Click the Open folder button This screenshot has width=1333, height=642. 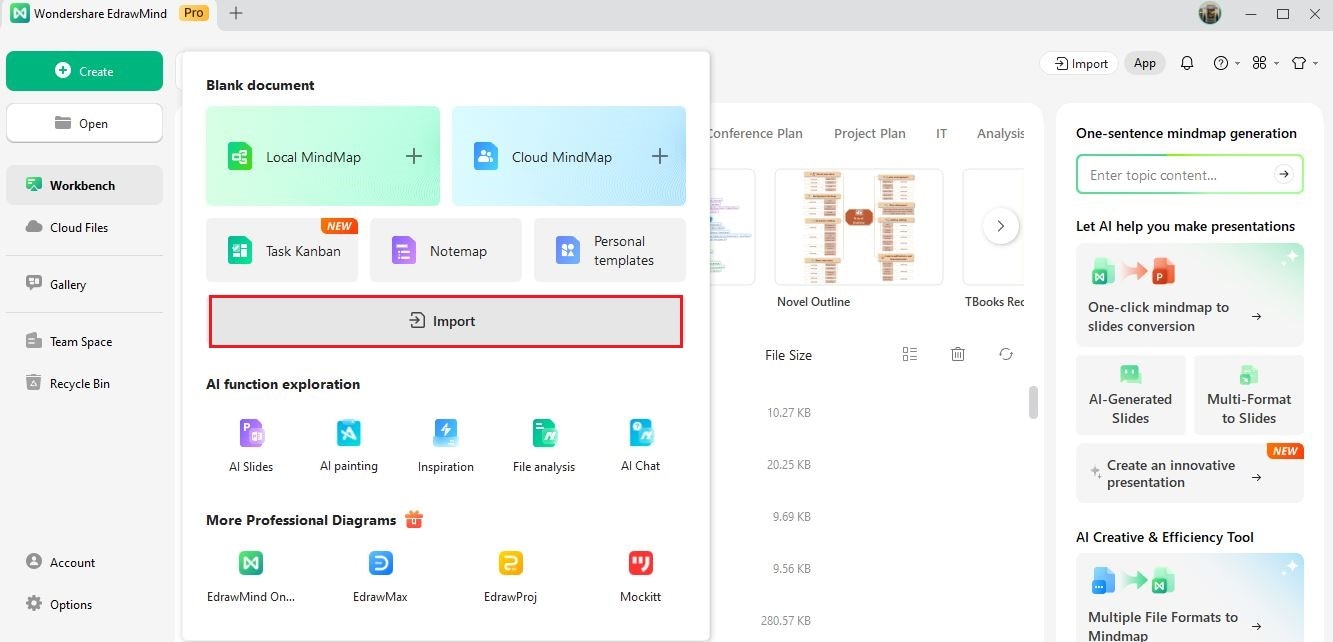pyautogui.click(x=84, y=123)
